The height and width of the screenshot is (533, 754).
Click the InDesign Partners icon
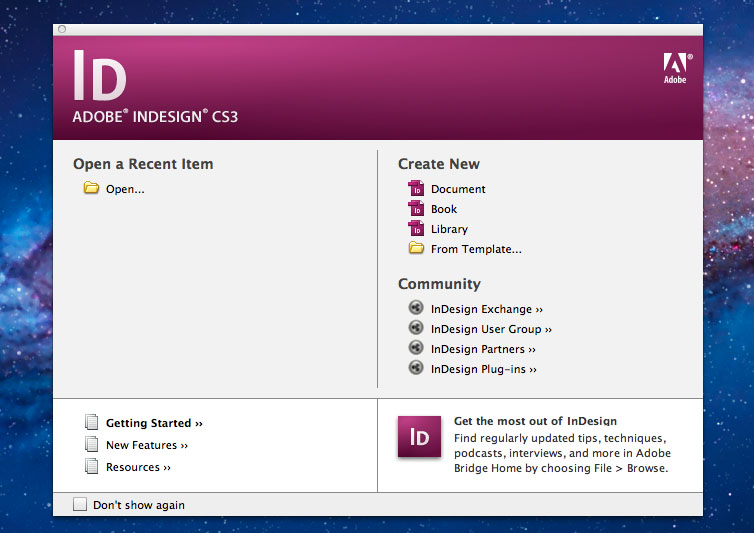click(416, 348)
